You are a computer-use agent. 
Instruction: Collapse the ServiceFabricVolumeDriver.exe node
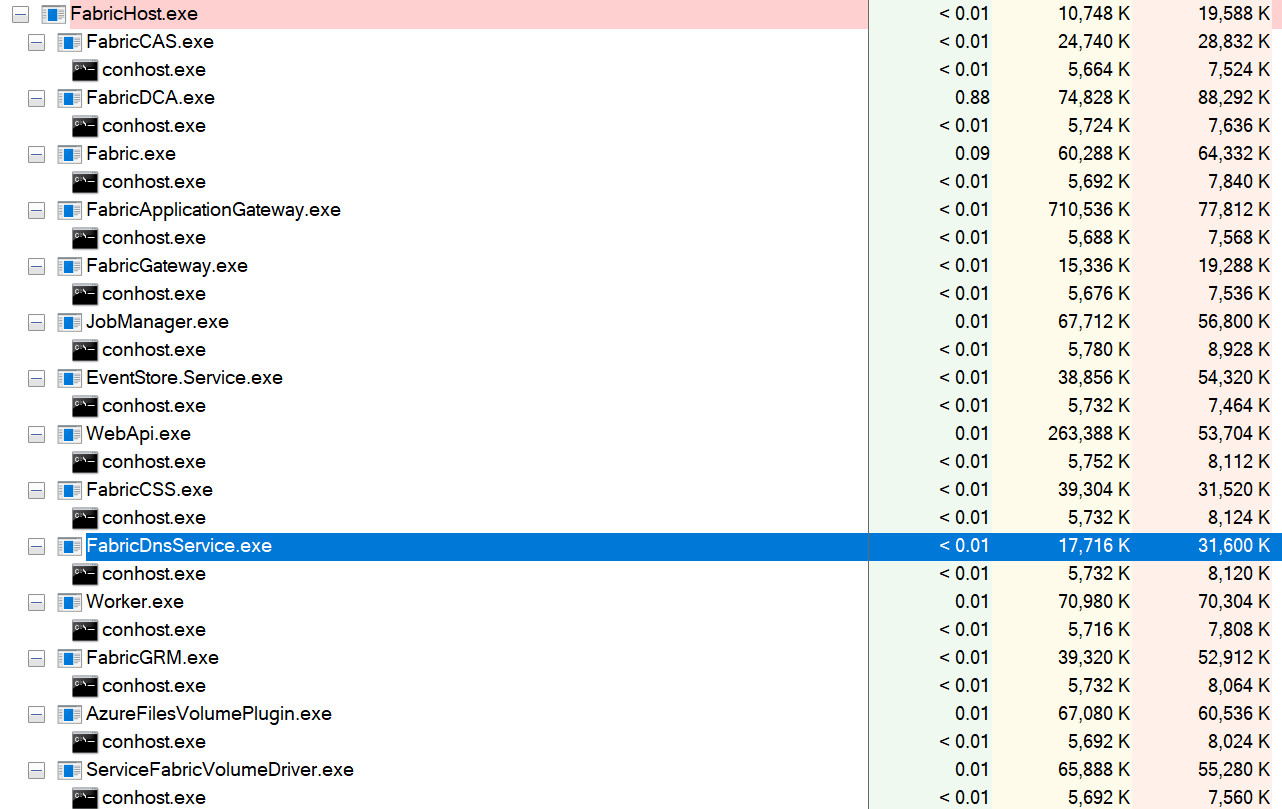pyautogui.click(x=36, y=770)
